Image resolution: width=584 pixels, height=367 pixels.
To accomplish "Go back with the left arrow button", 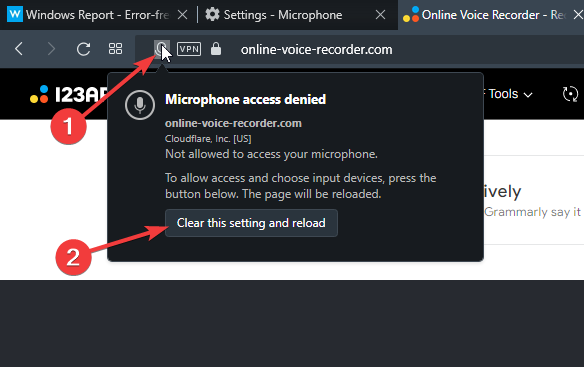I will click(19, 49).
